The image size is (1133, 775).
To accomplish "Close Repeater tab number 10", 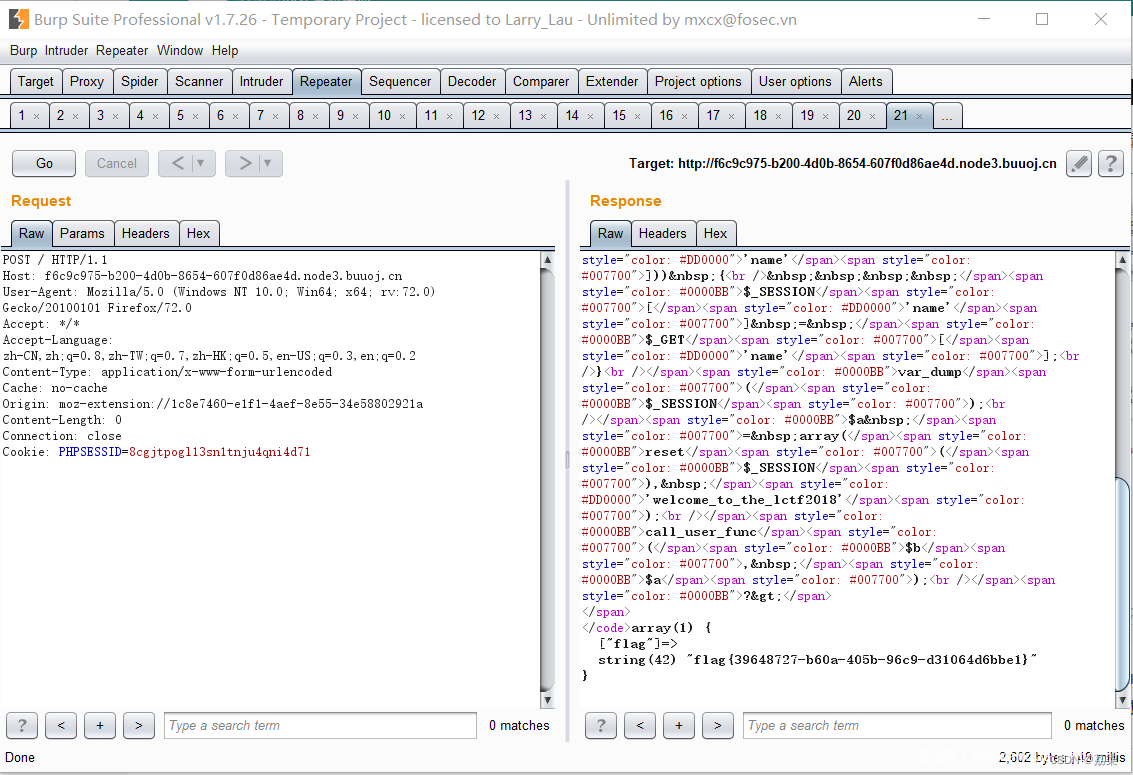I will (402, 116).
